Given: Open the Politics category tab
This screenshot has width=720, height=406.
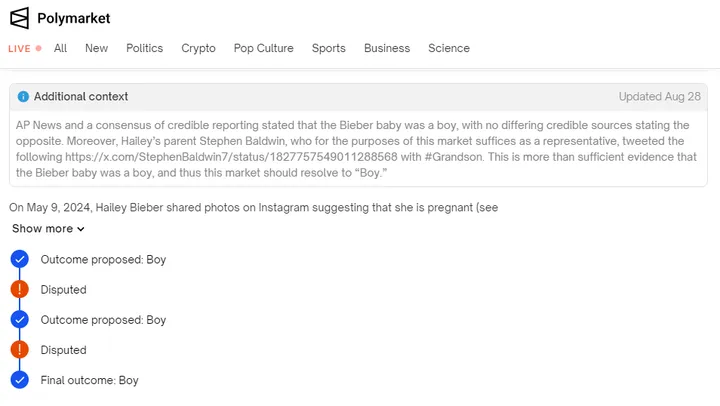Looking at the screenshot, I should [144, 48].
